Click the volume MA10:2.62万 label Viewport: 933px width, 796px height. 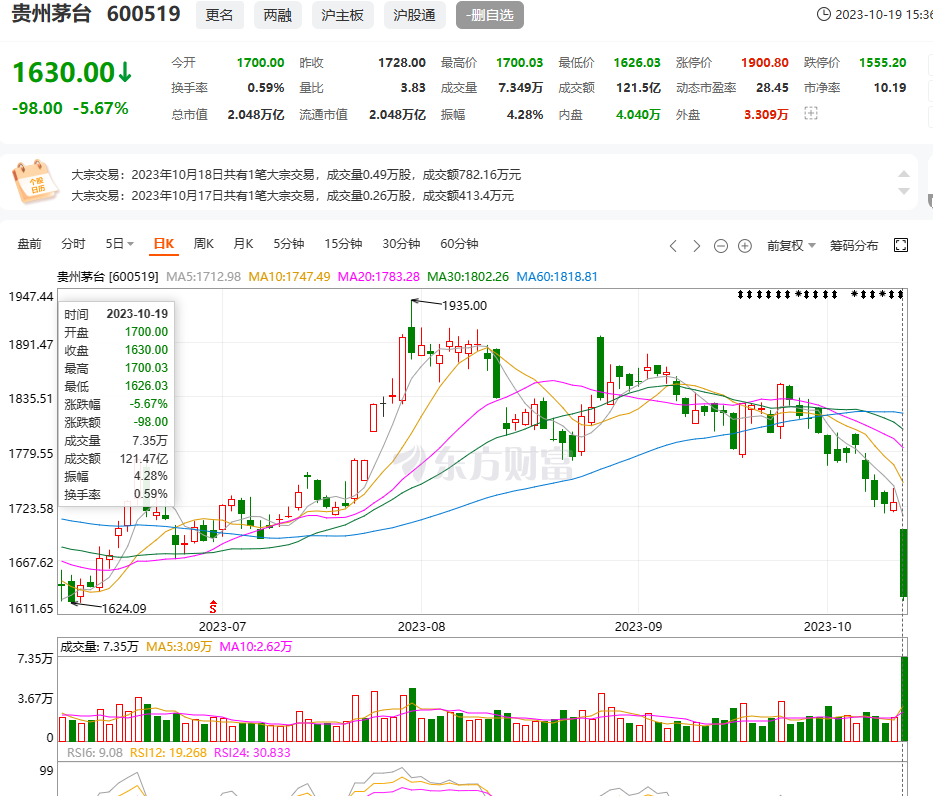(256, 647)
